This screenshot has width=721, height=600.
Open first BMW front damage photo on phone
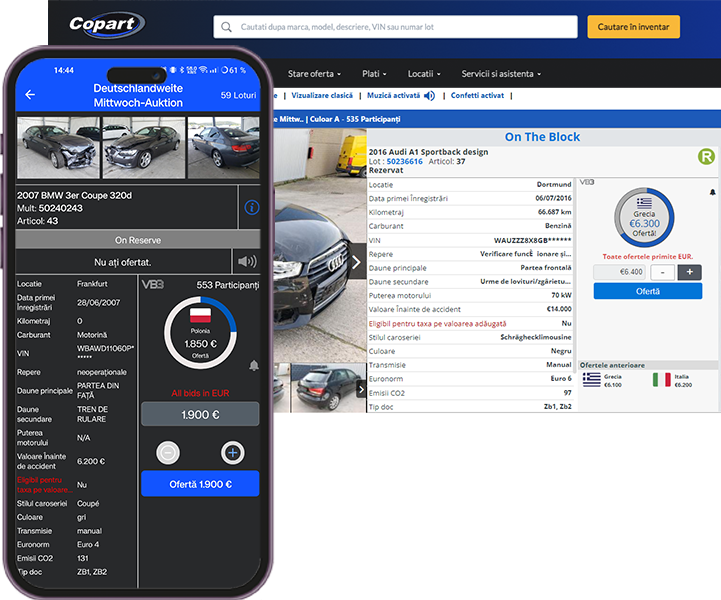58,147
